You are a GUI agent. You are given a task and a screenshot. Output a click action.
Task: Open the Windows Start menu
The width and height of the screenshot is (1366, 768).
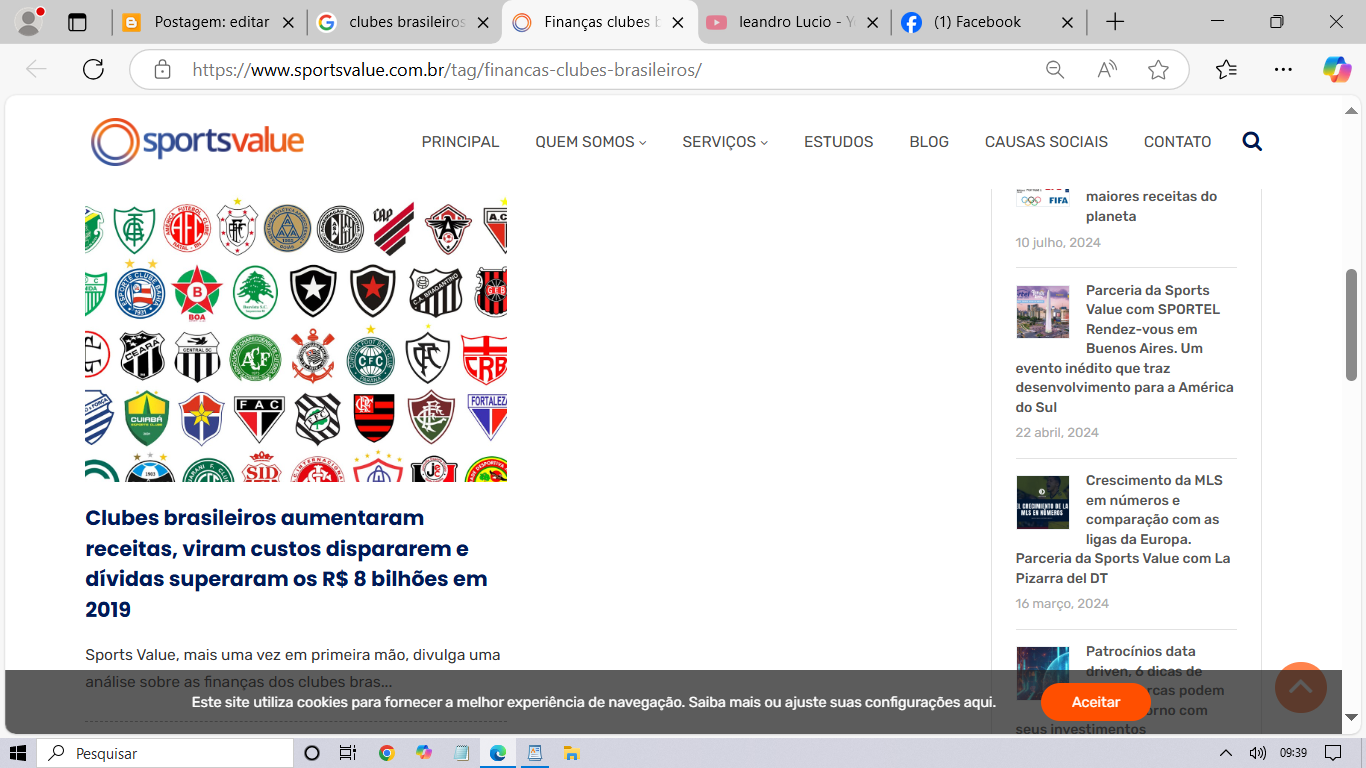click(x=18, y=753)
